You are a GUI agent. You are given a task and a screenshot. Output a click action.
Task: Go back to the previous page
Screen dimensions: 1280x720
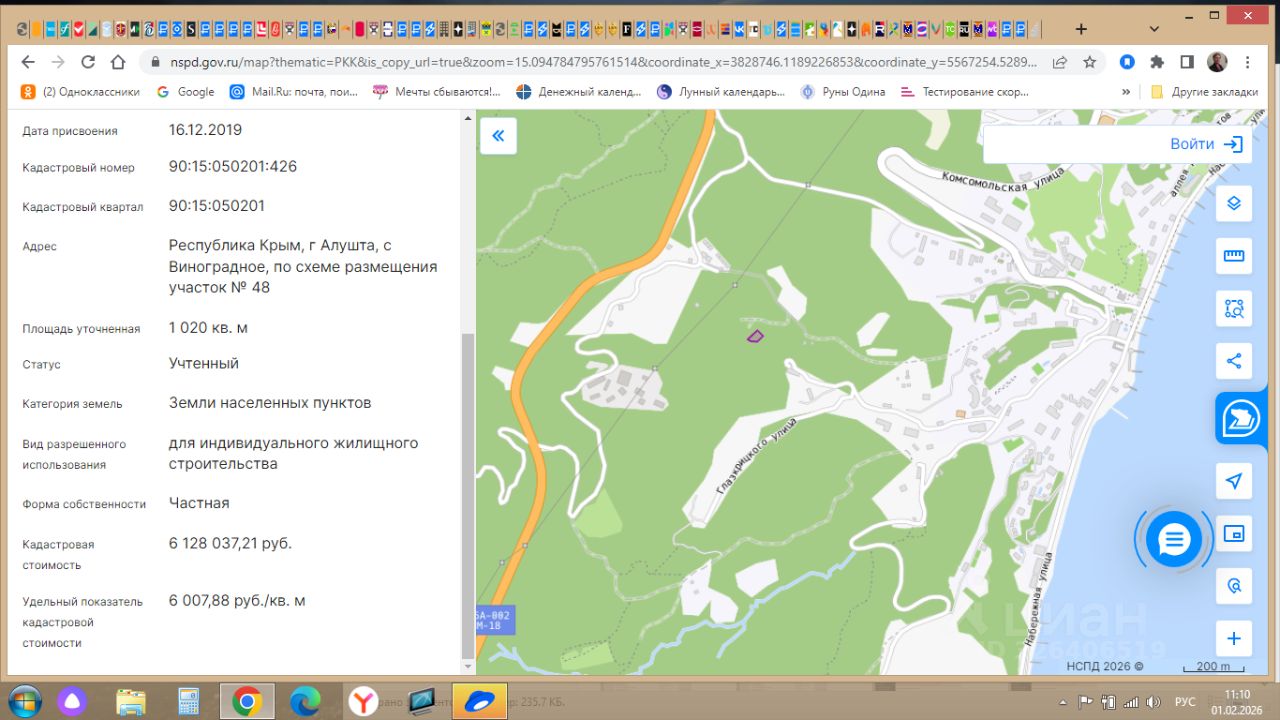pos(28,62)
